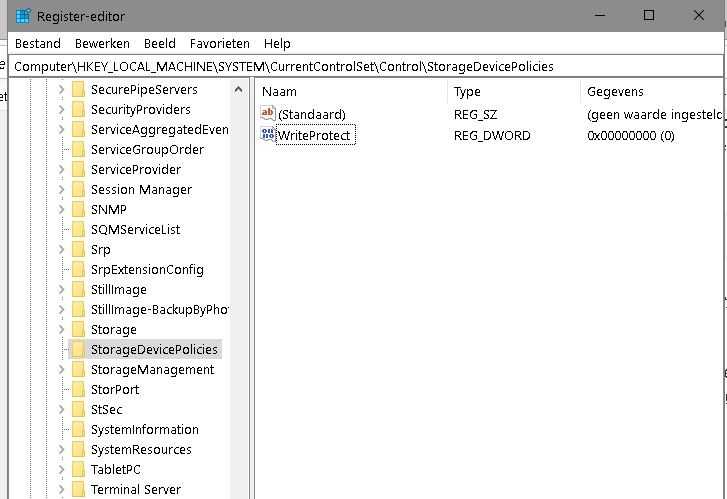
Task: Select the SystemInformation tree key
Action: 144,430
